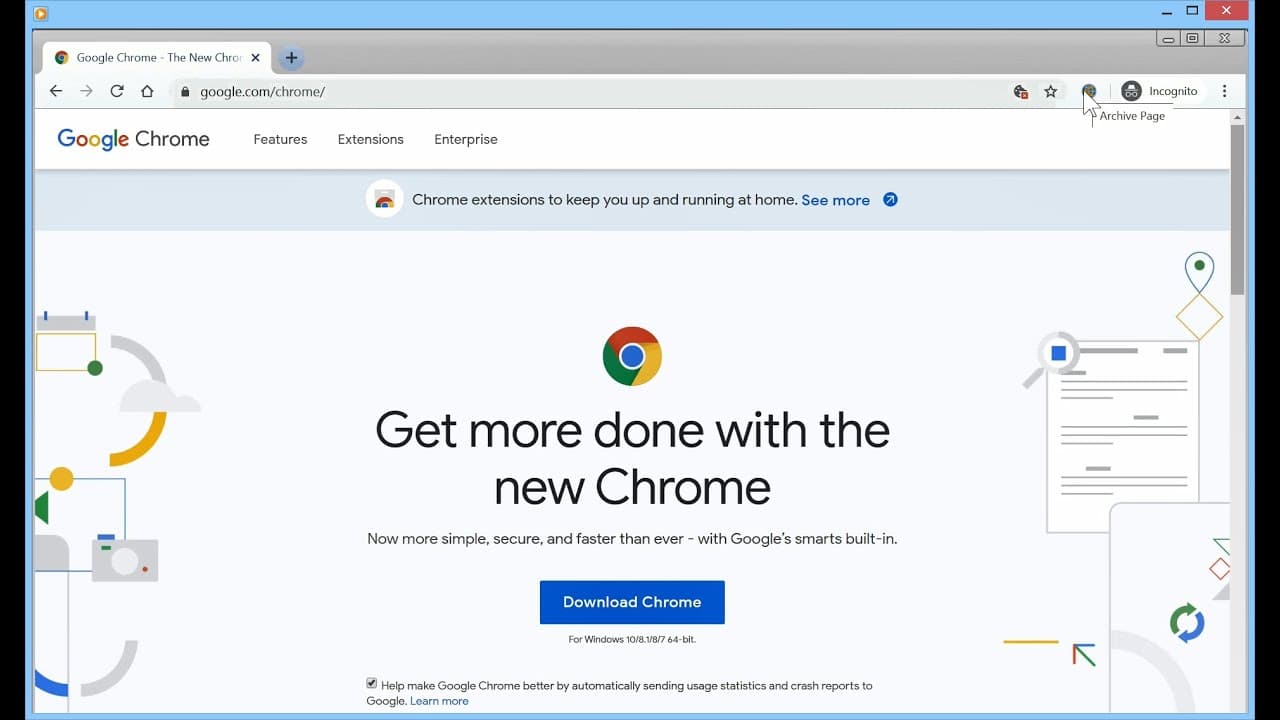Click the Chrome Web Store banner icon

pyautogui.click(x=384, y=199)
